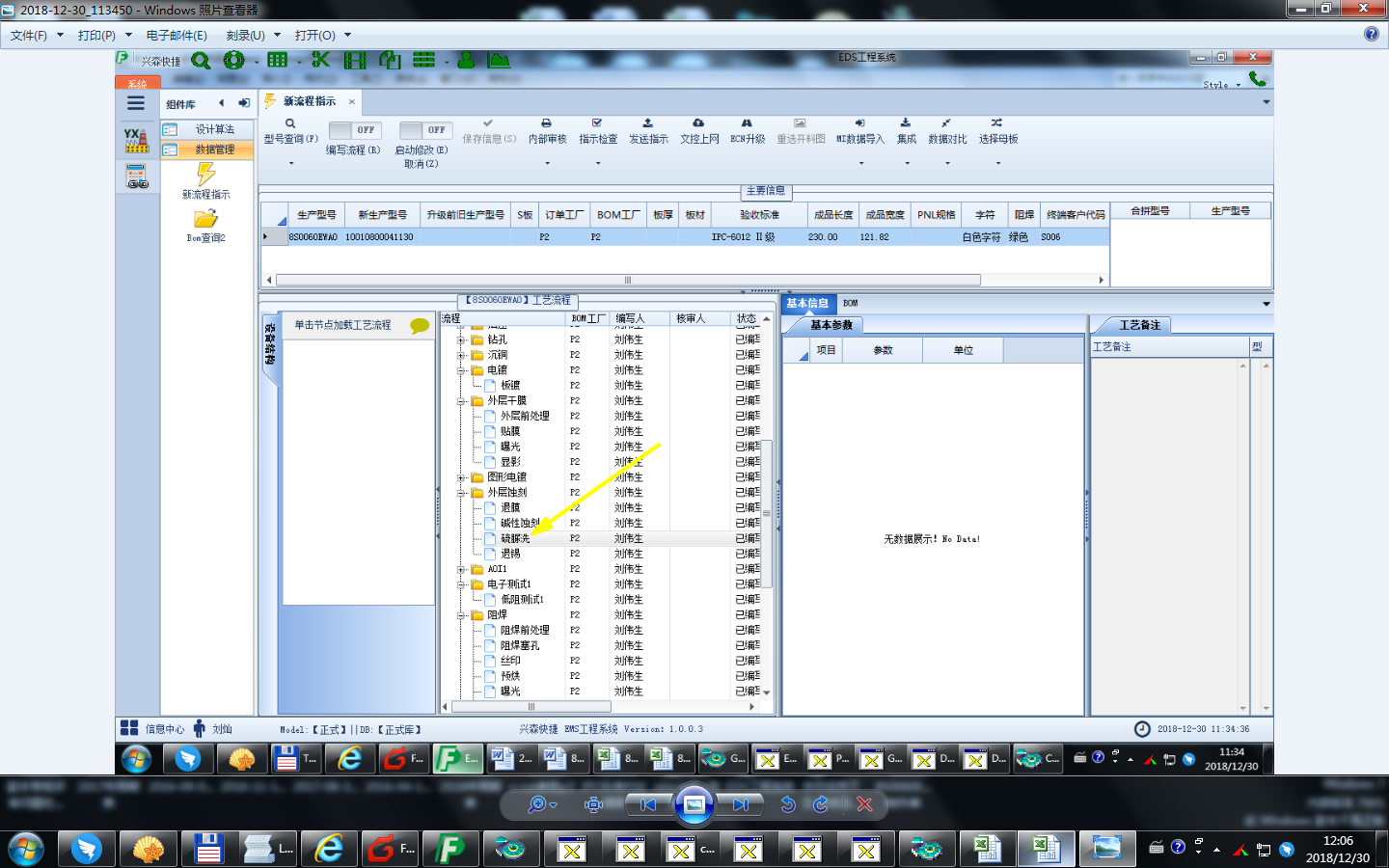Click the green magnifier search icon

click(x=201, y=60)
